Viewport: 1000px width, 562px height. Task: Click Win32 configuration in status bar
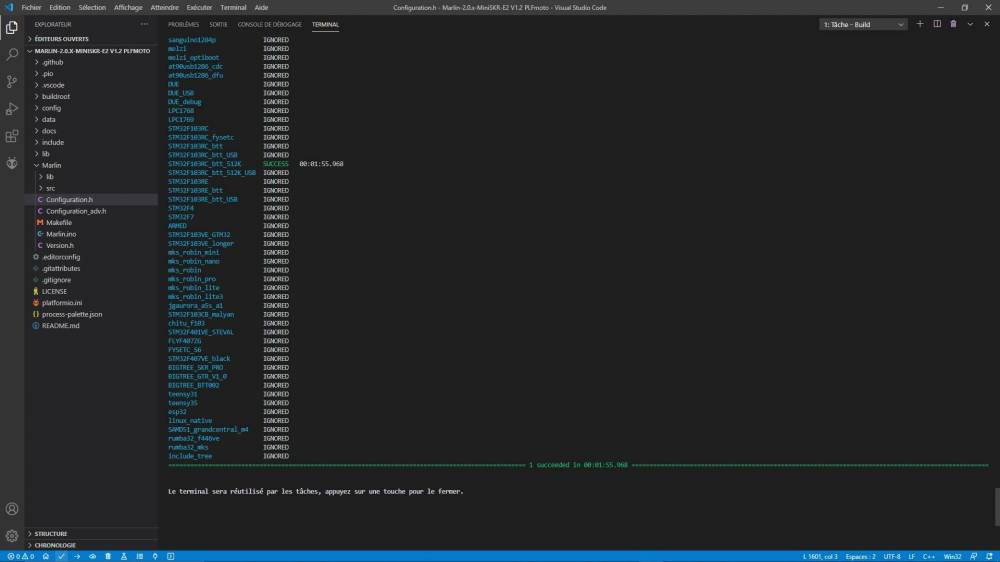952,556
